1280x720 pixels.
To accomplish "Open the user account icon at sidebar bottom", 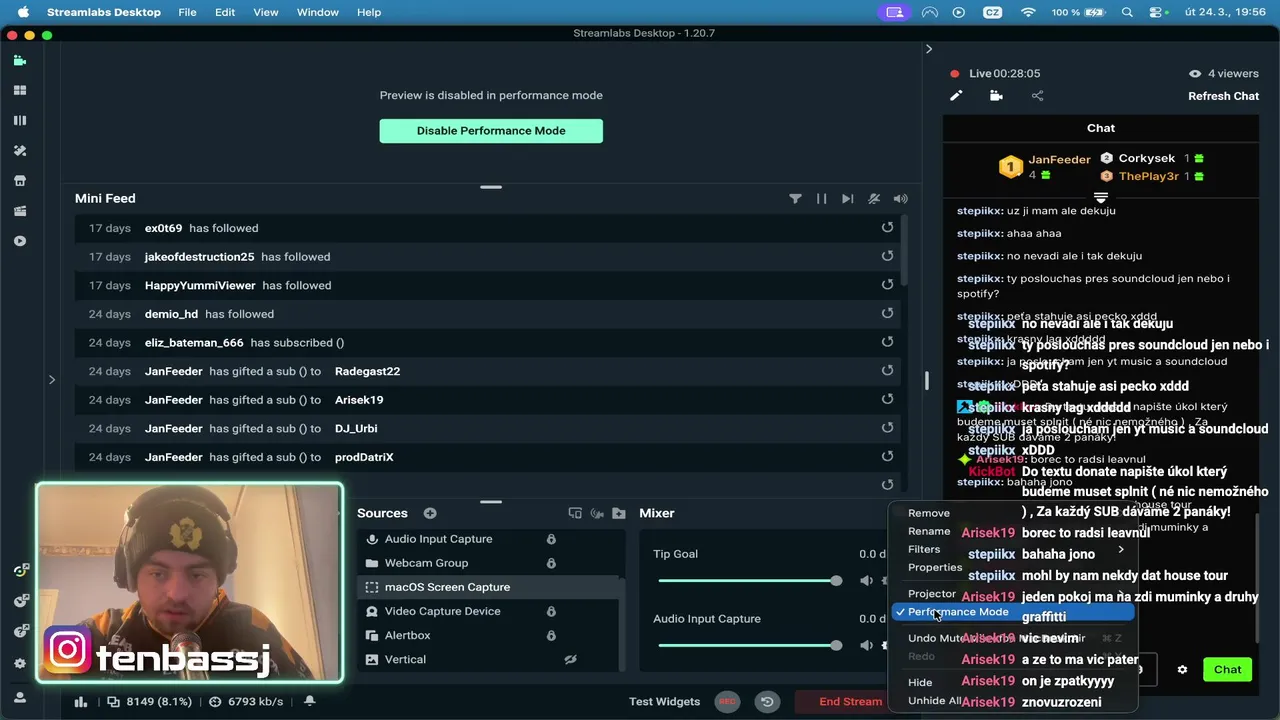I will click(19, 696).
